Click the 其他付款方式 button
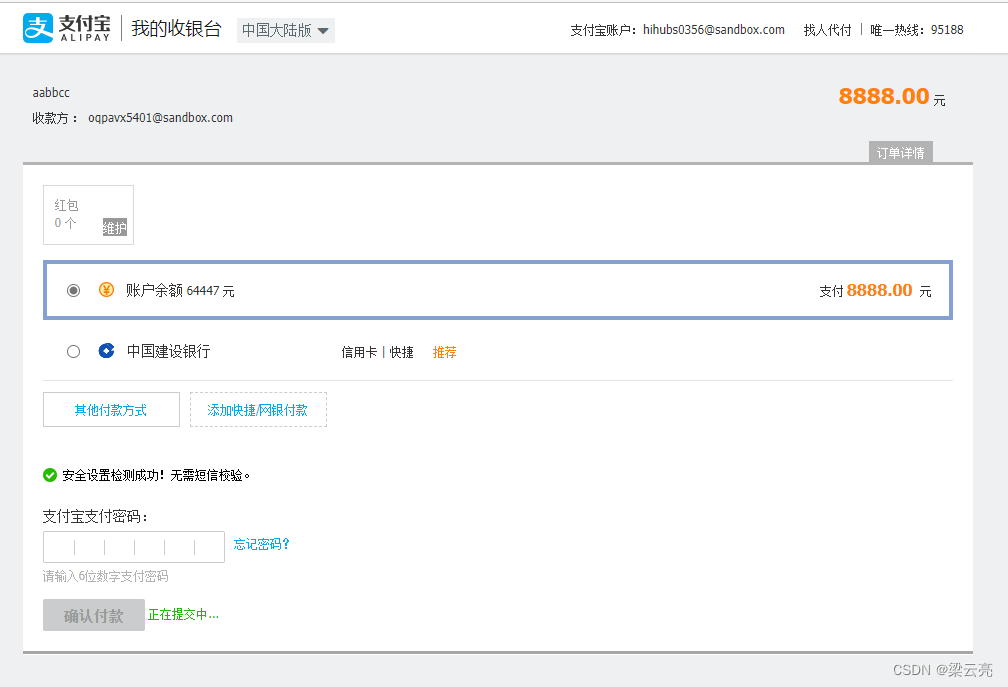1008x687 pixels. tap(111, 409)
